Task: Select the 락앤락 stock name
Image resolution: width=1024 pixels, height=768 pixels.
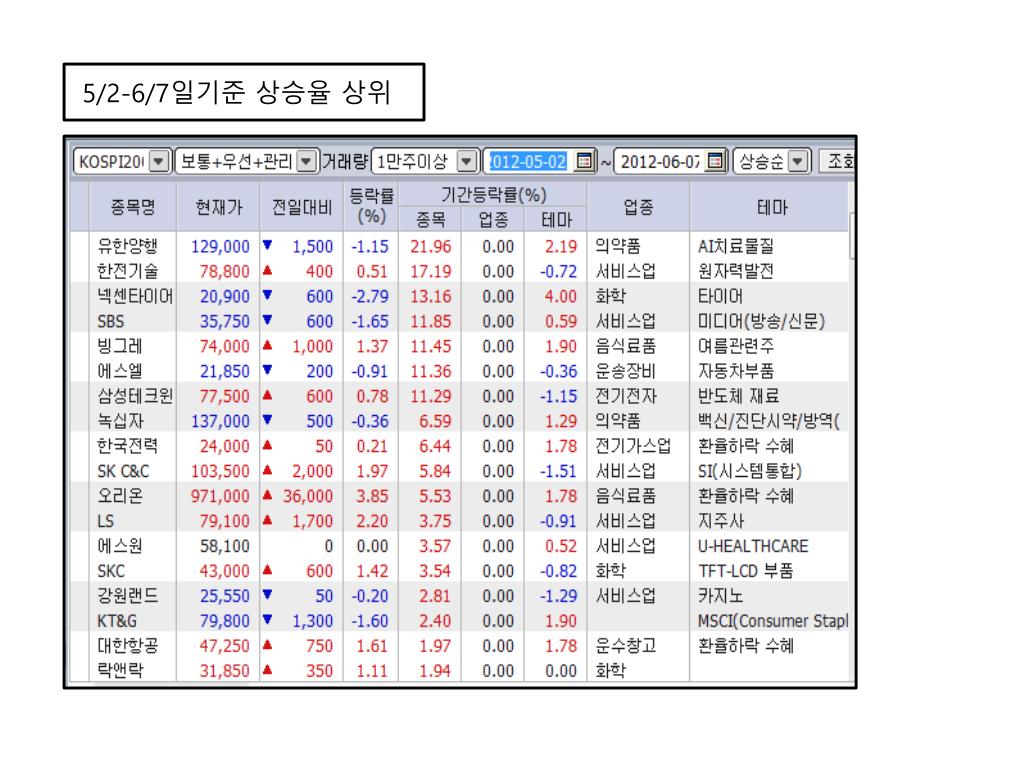Action: coord(120,671)
